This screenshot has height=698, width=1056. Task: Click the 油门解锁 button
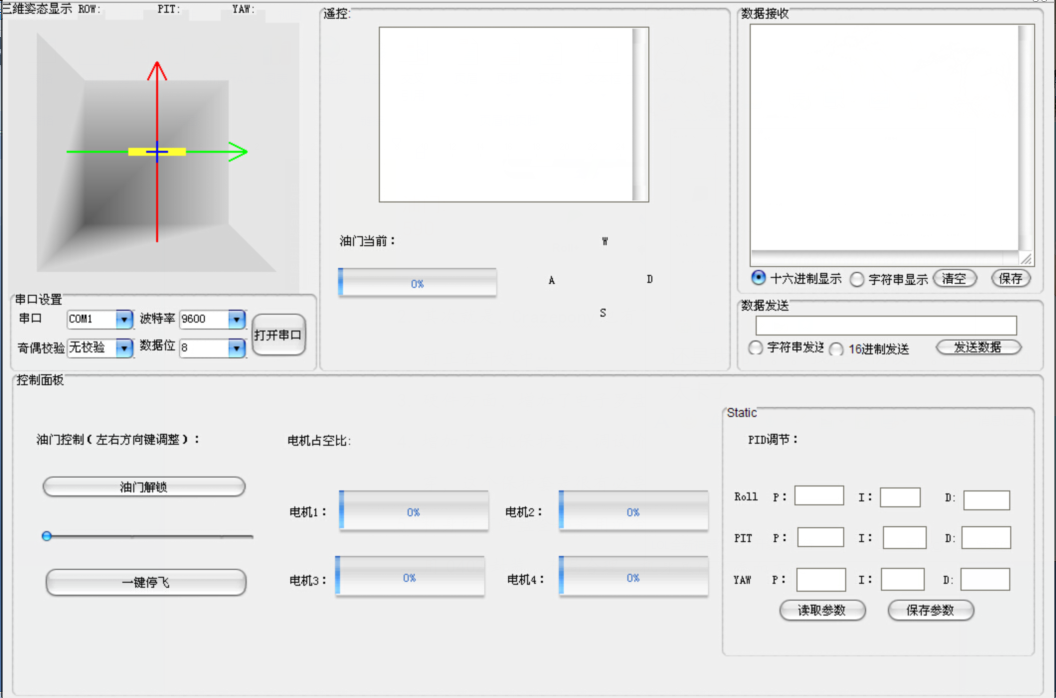coord(144,487)
